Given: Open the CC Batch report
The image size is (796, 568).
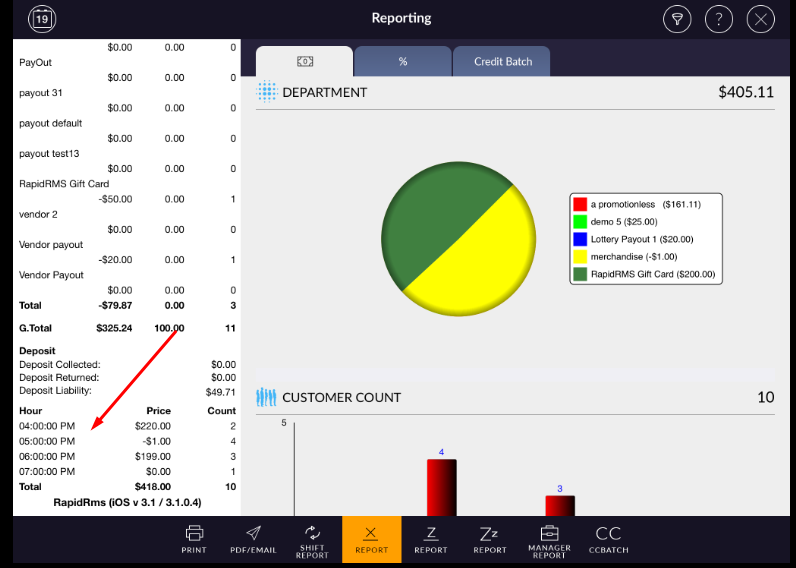Looking at the screenshot, I should point(608,539).
